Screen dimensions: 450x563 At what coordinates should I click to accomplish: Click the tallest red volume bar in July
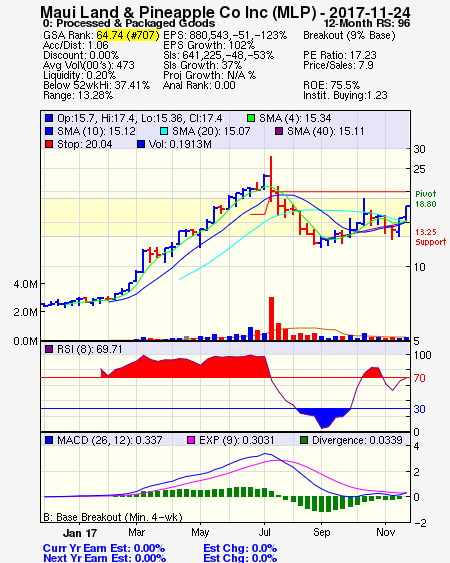272,318
